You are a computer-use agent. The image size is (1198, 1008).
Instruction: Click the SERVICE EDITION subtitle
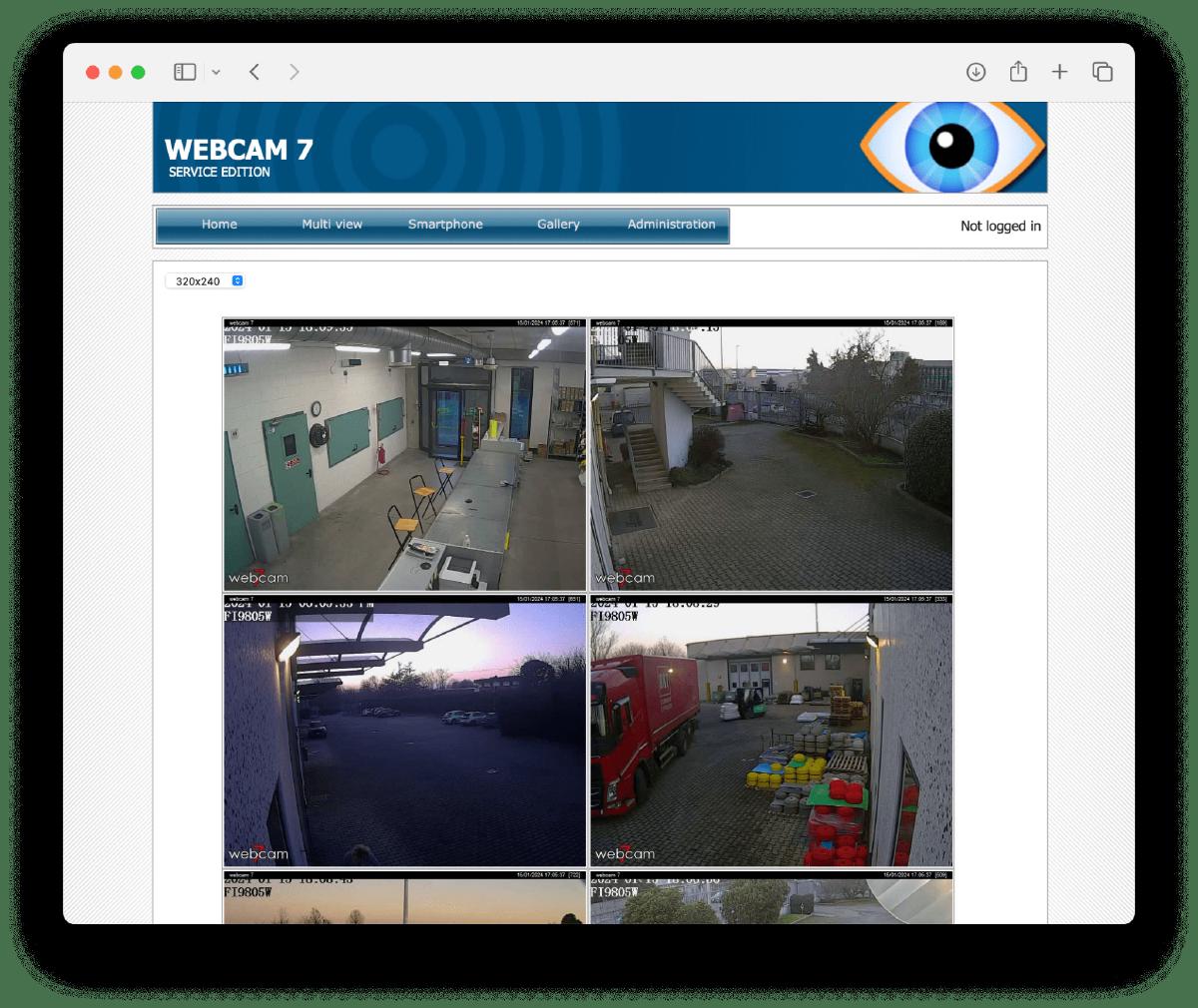[220, 172]
